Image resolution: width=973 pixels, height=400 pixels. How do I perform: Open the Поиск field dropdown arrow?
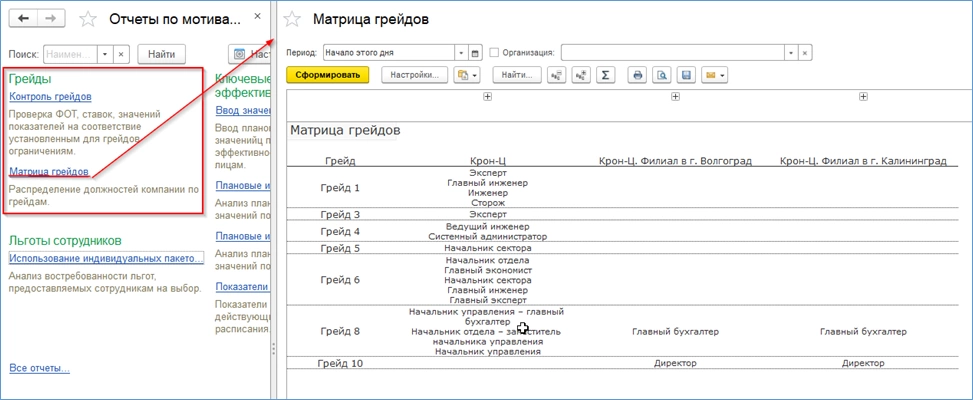[105, 54]
